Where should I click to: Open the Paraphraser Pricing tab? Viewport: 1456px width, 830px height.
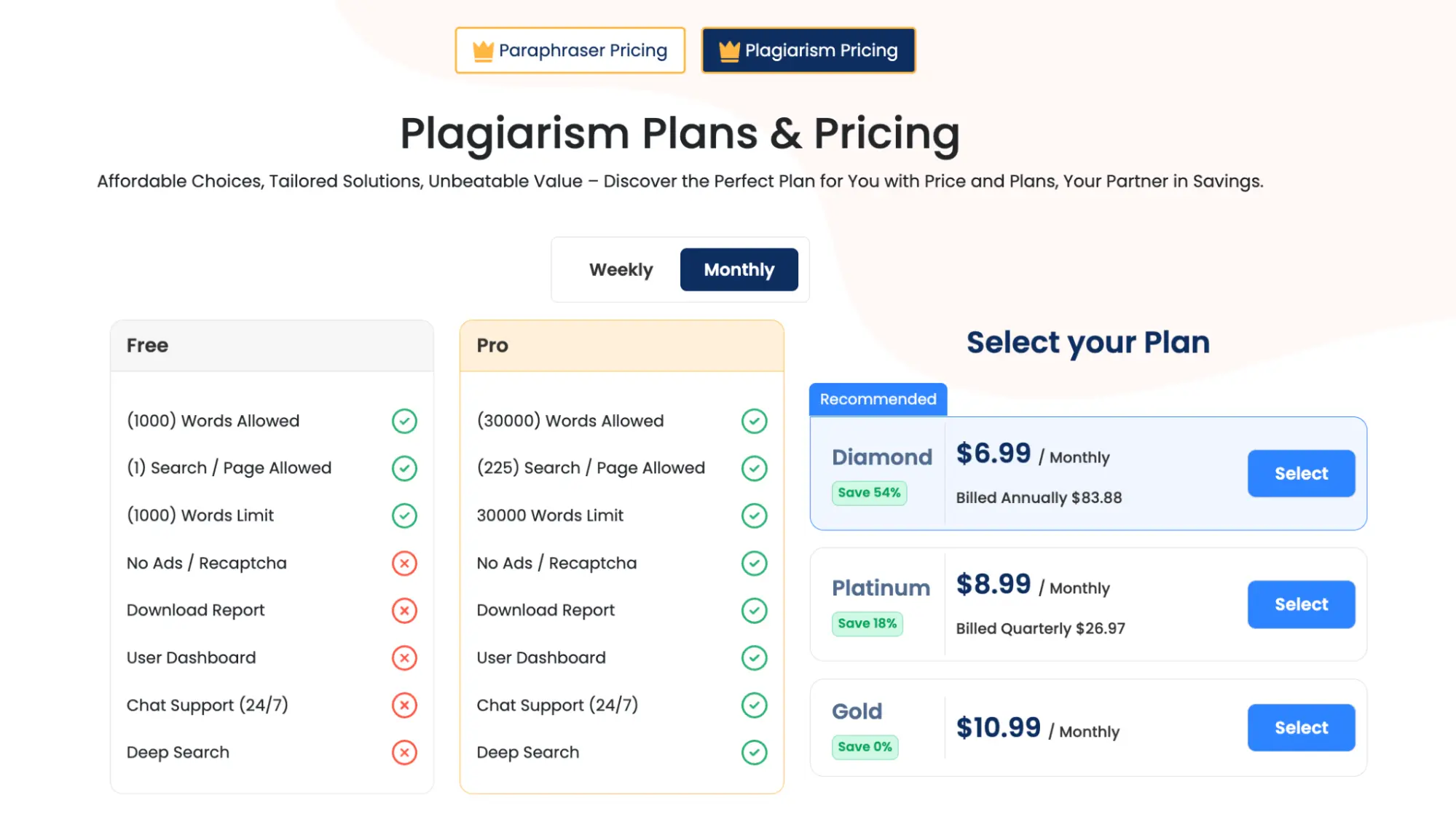coord(570,50)
